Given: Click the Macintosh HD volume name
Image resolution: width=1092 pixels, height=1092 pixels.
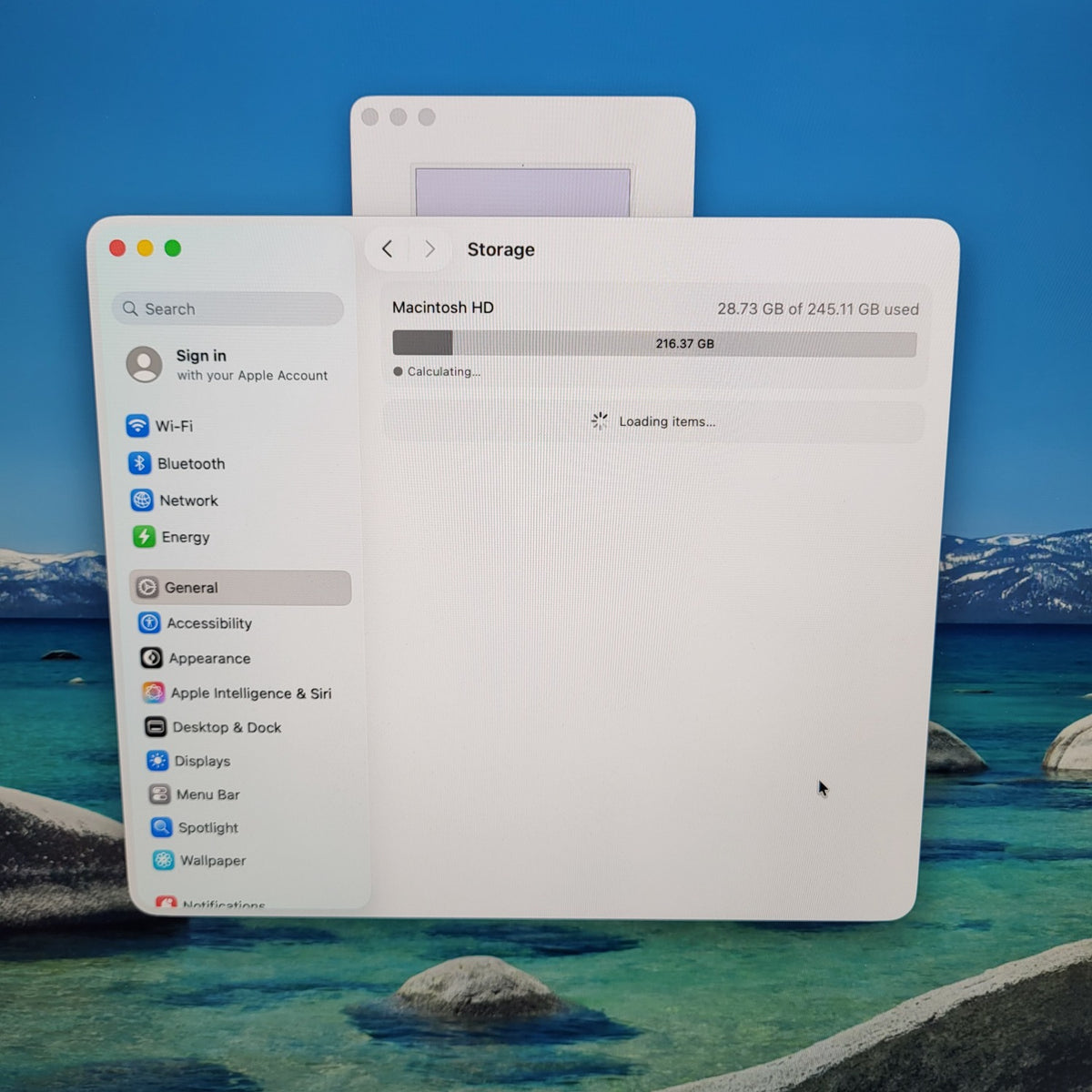Looking at the screenshot, I should pyautogui.click(x=443, y=308).
